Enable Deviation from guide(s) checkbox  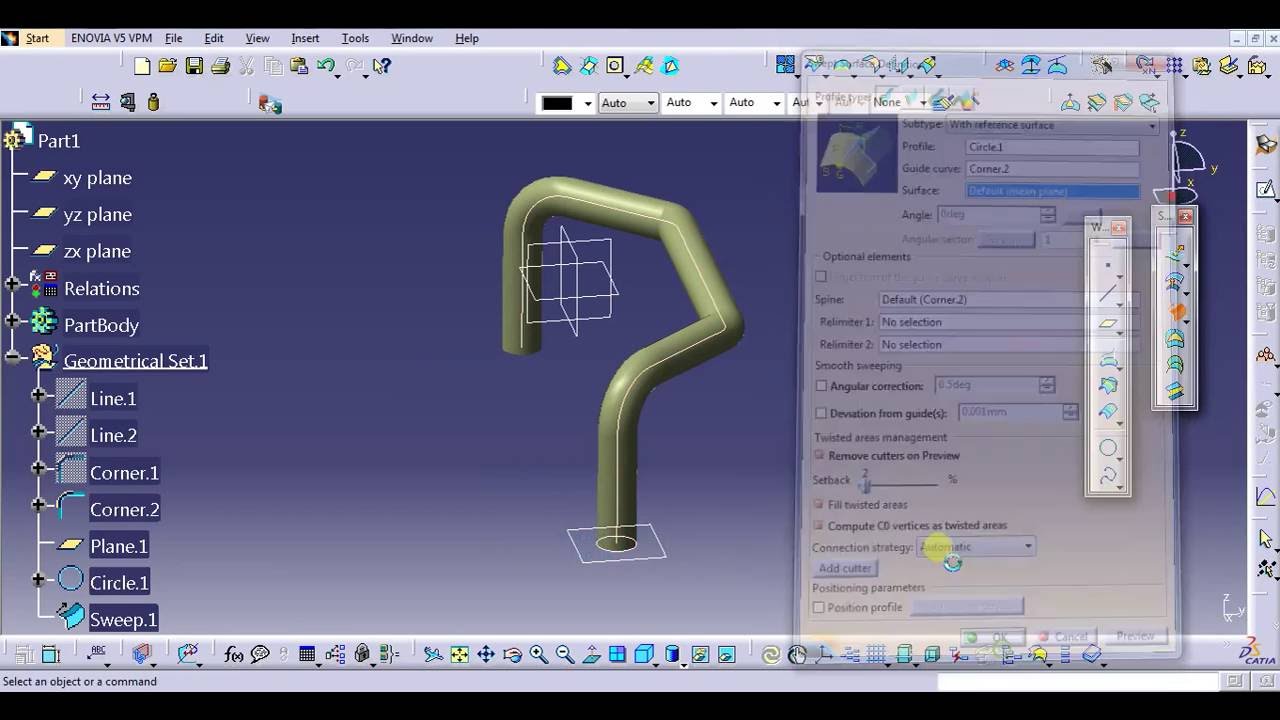pyautogui.click(x=821, y=413)
